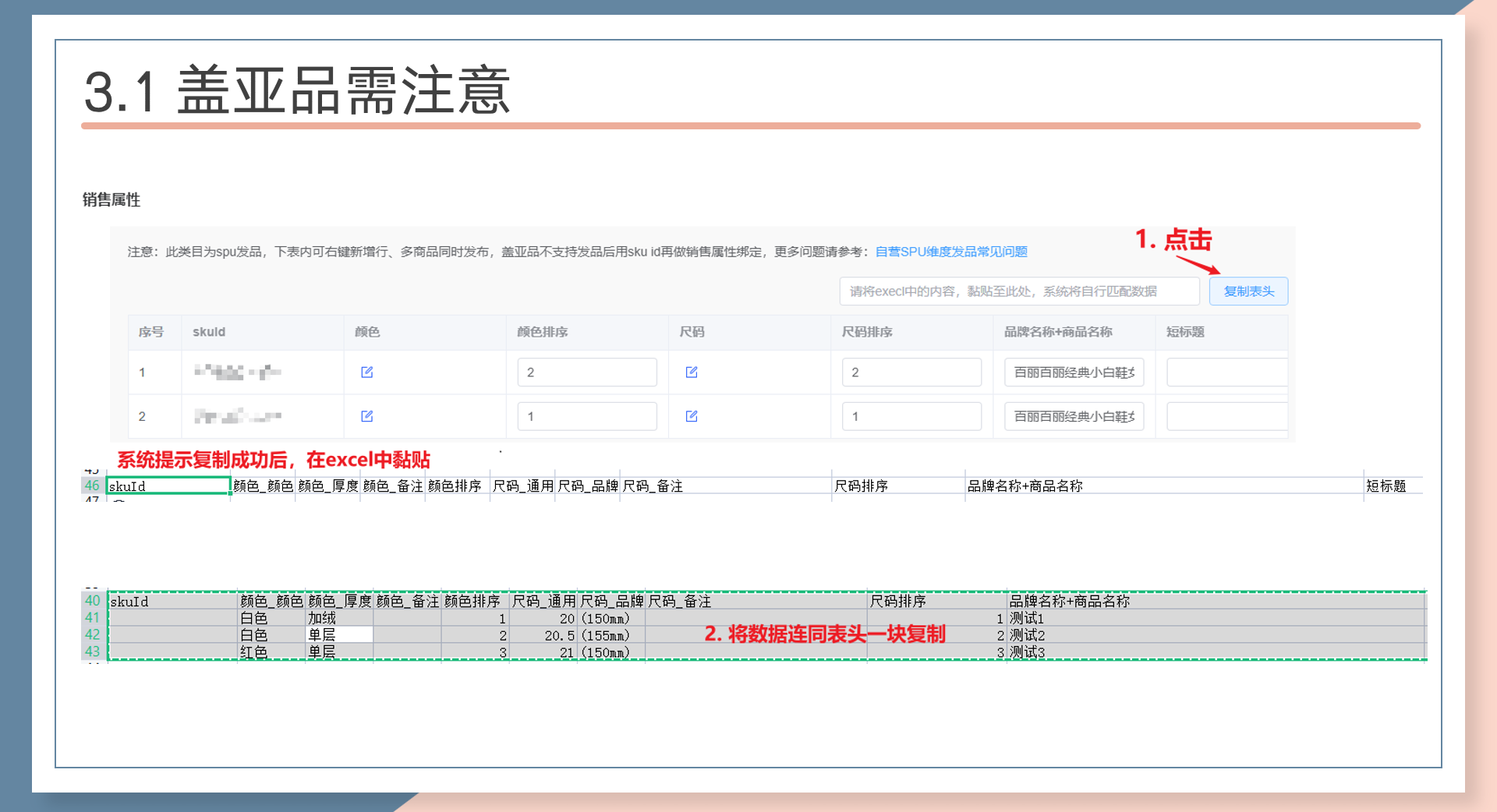1497x812 pixels.
Task: Open the 自营SPU维度发品常见问题 link
Action: pyautogui.click(x=950, y=252)
